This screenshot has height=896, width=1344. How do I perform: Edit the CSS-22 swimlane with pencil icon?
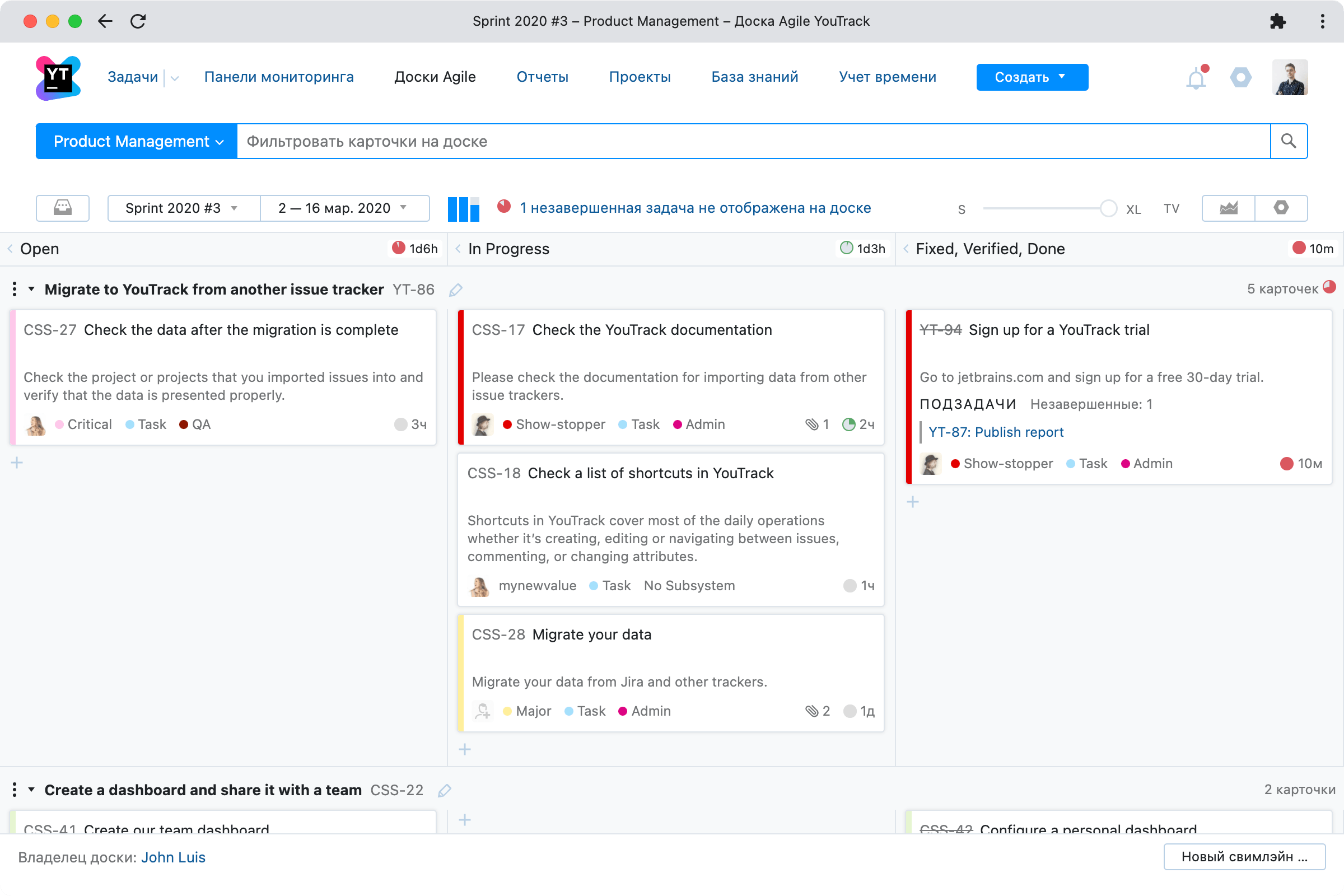click(x=445, y=791)
